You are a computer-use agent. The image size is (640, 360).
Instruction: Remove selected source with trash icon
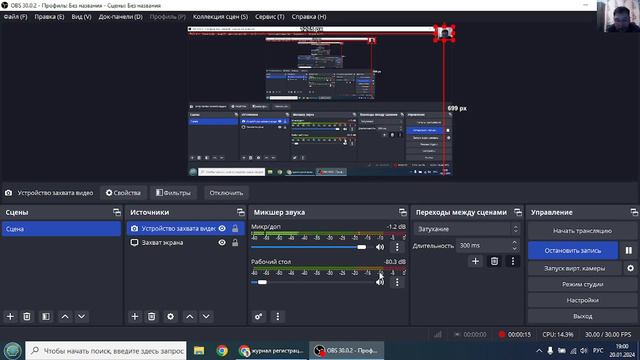pos(151,316)
